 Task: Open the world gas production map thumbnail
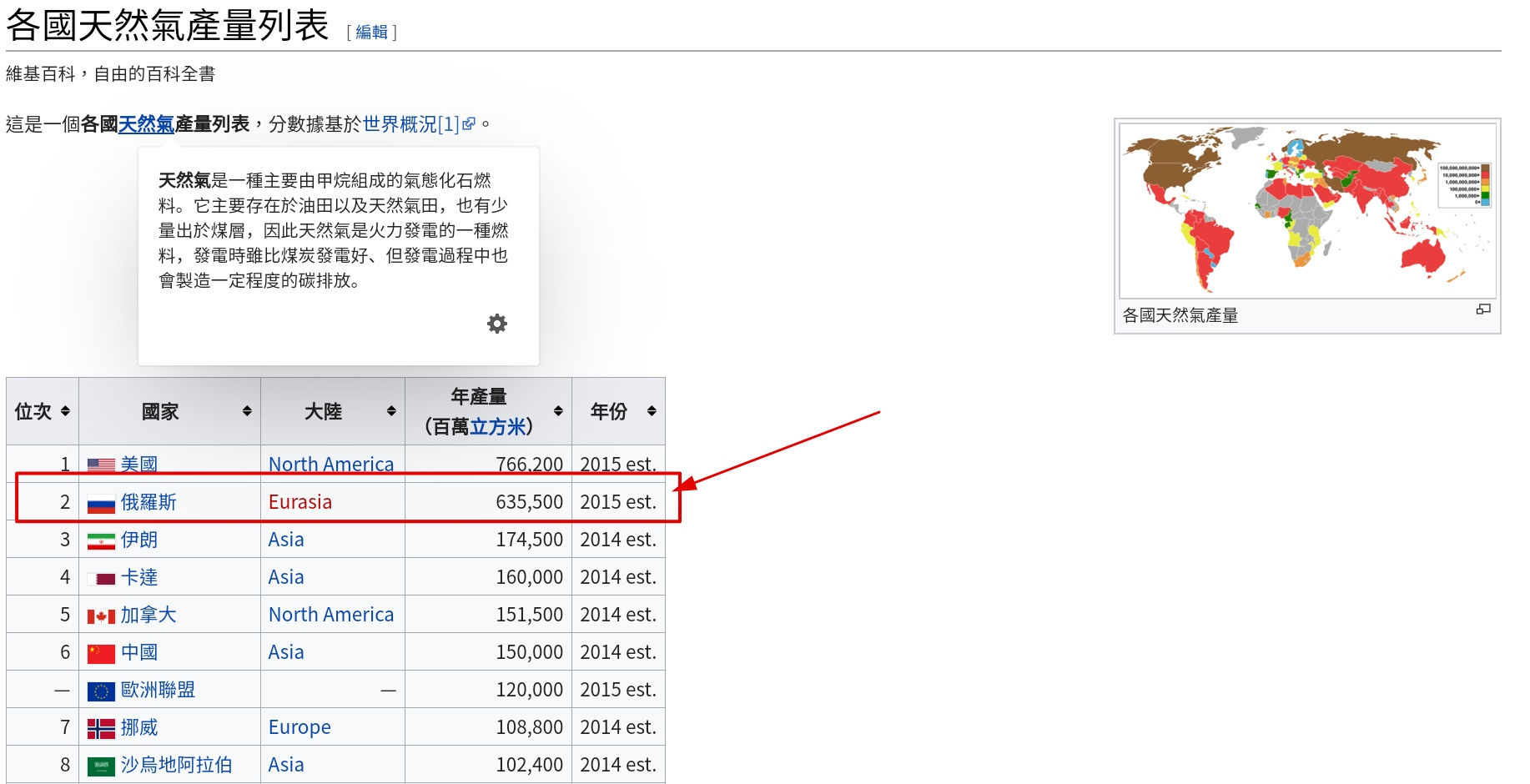tap(1306, 210)
